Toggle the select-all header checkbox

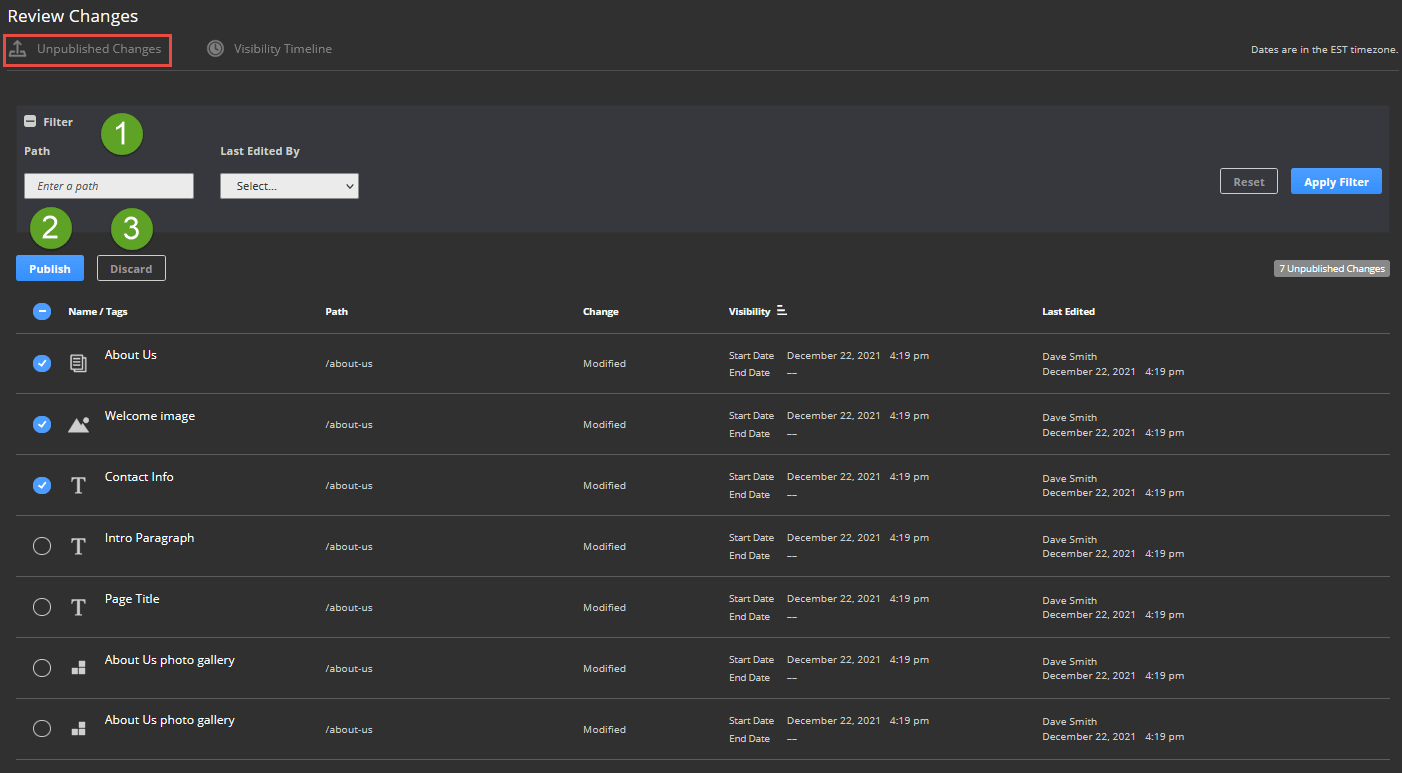tap(42, 311)
